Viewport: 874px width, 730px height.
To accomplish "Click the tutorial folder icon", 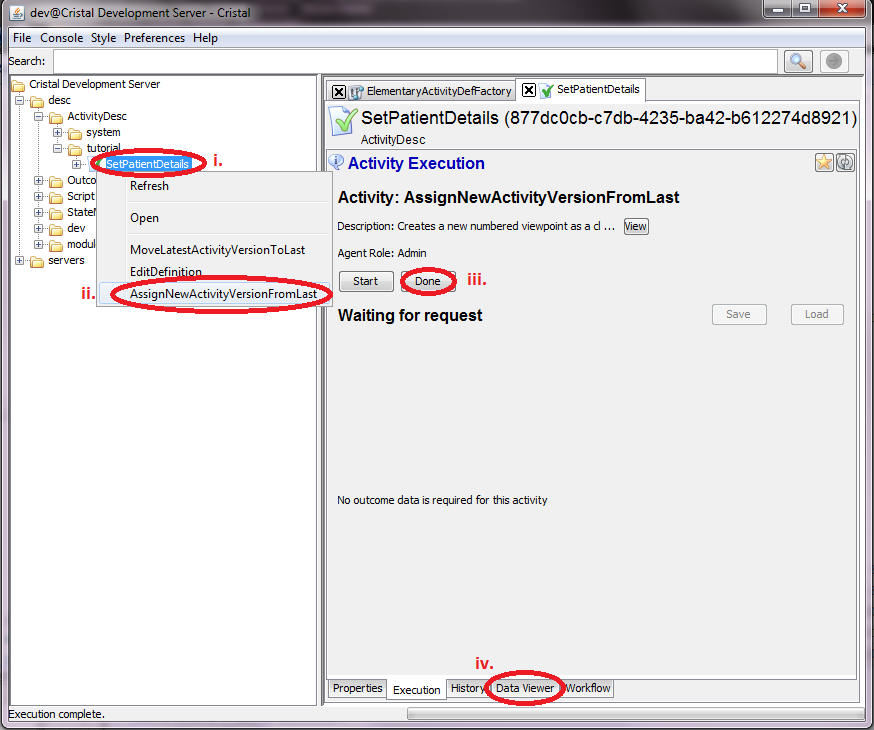I will pyautogui.click(x=75, y=149).
